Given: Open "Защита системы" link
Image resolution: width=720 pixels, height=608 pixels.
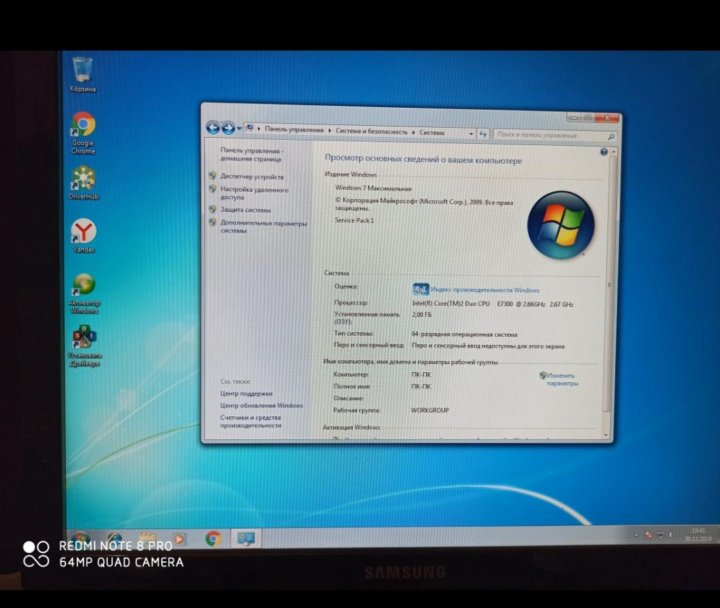Looking at the screenshot, I should coord(246,210).
